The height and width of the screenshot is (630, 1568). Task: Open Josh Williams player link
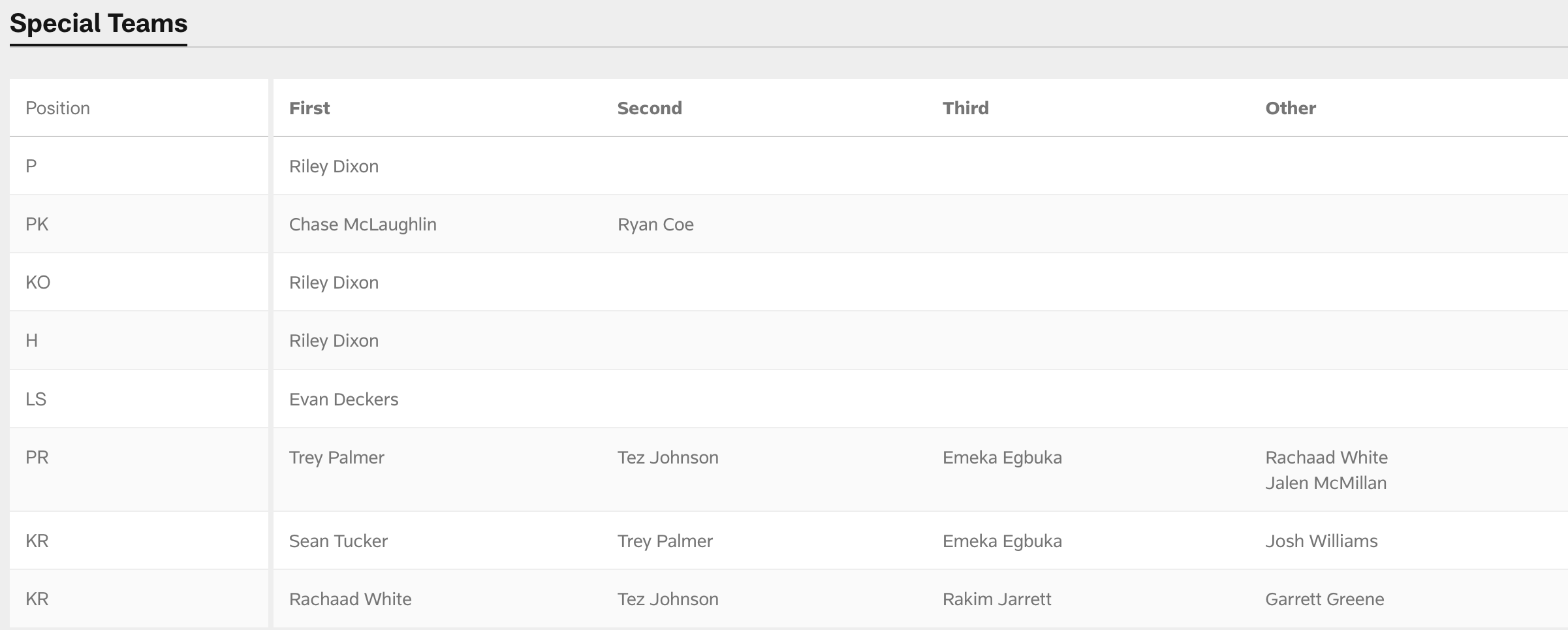pos(1321,541)
